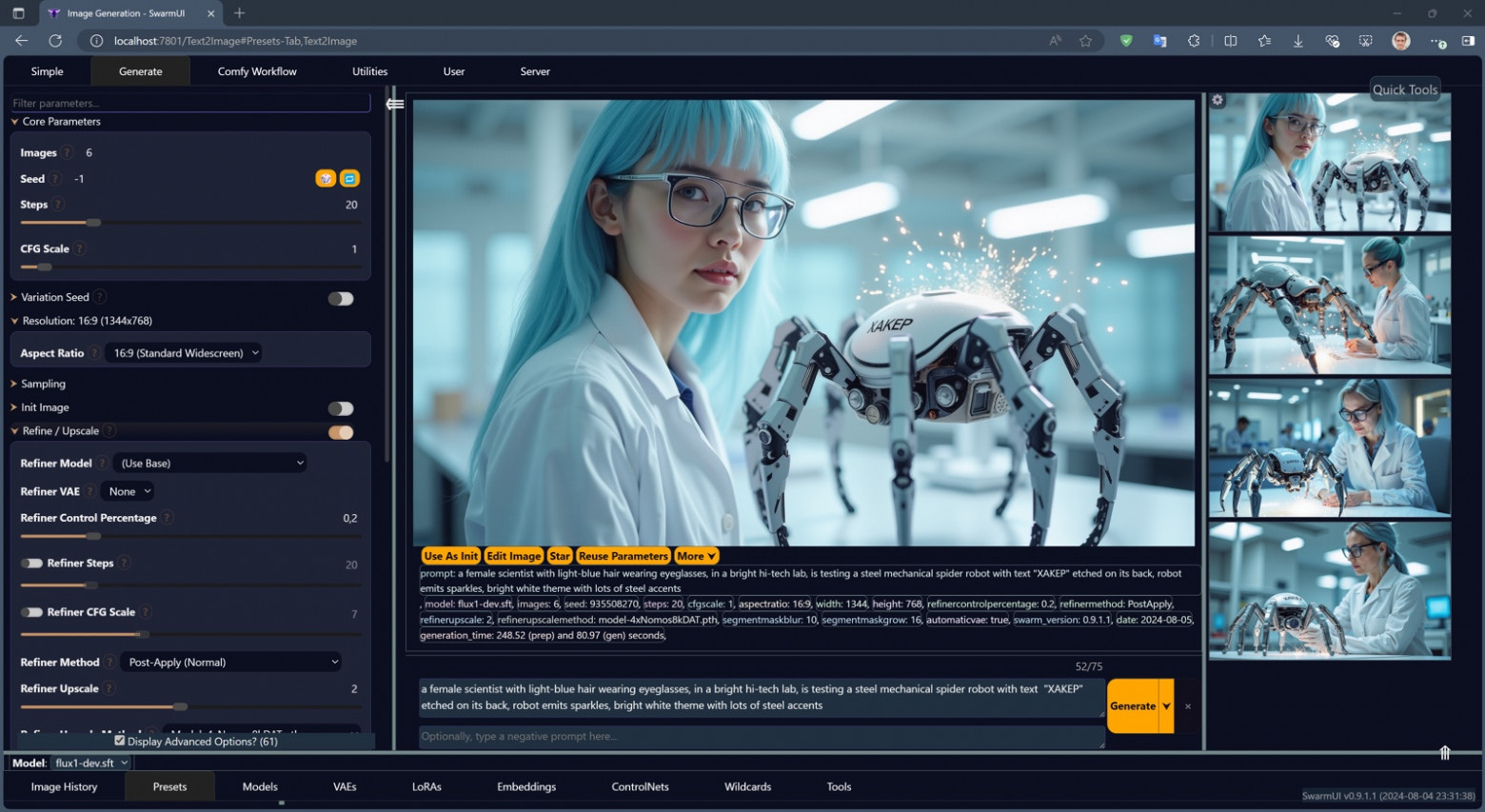This screenshot has width=1485, height=812.
Task: Enable the Variation Seed toggle
Action: click(340, 298)
